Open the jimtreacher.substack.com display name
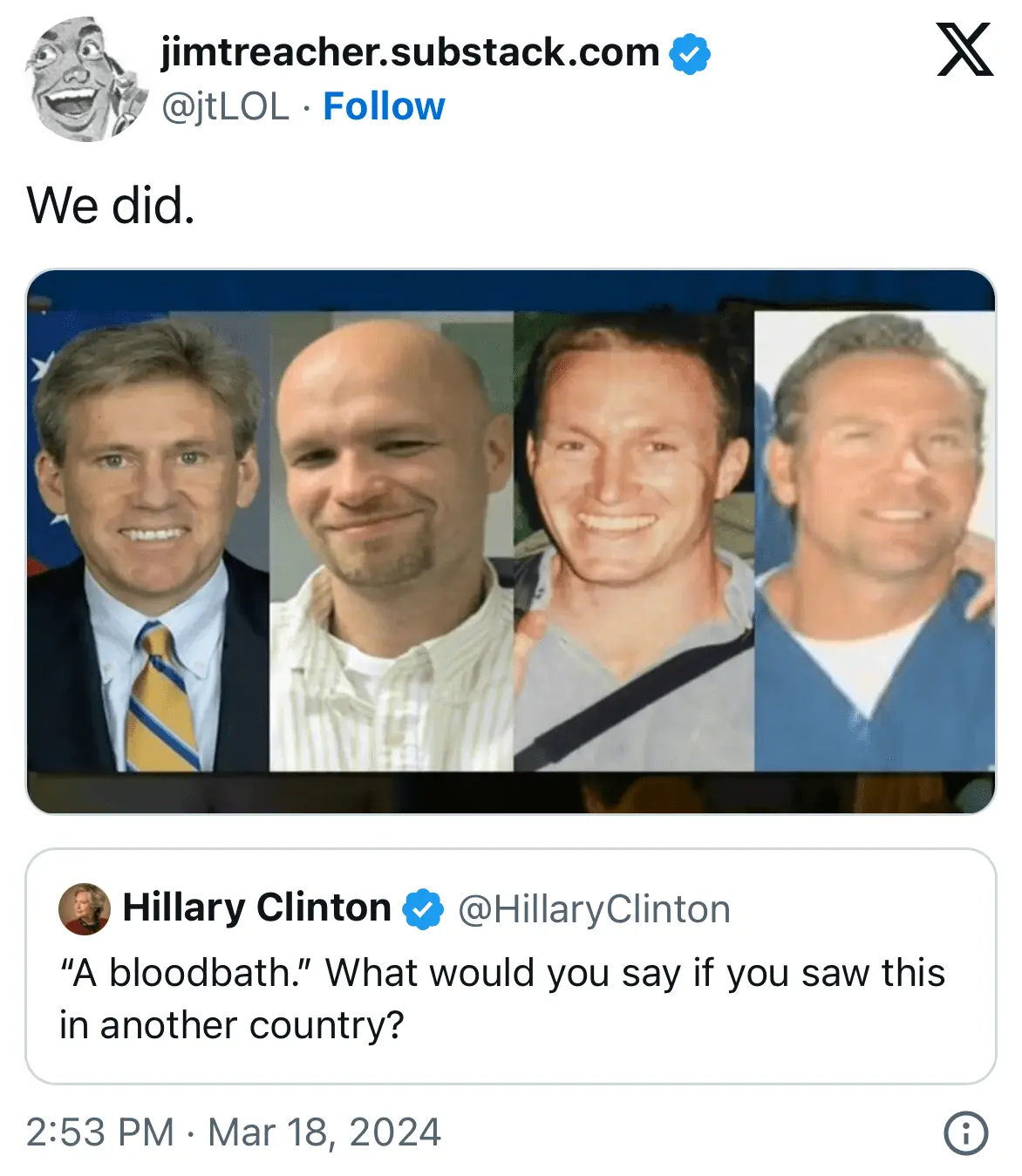 pyautogui.click(x=410, y=52)
